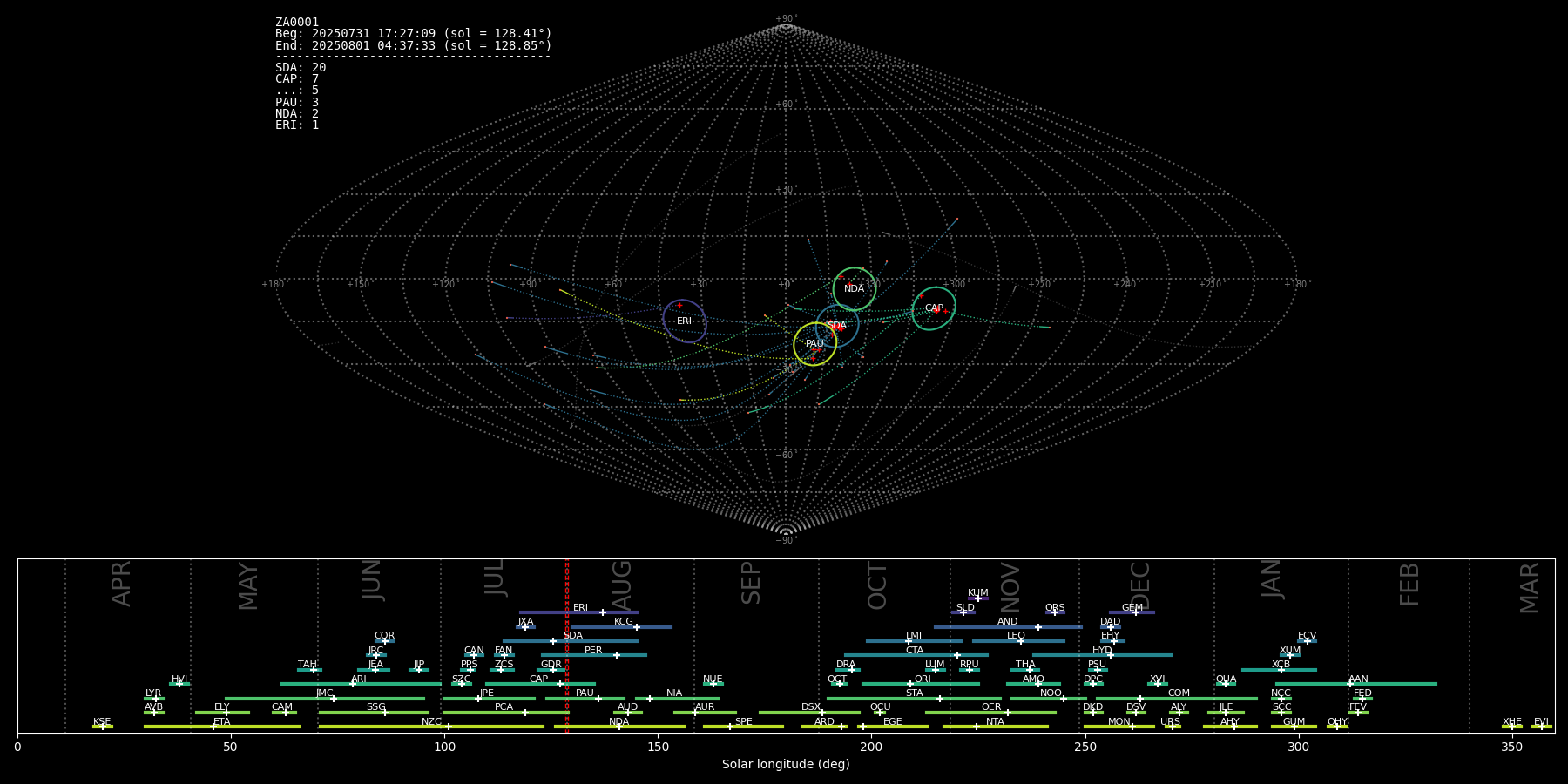
Task: Select the End: 20250801 04:37:33 line
Action: [x=414, y=45]
